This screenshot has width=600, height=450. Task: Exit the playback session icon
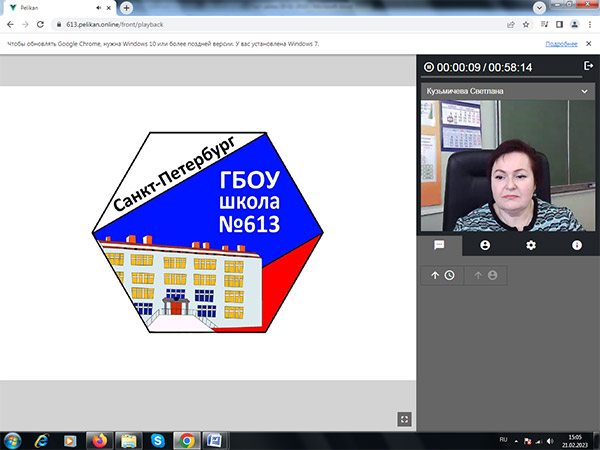pyautogui.click(x=588, y=66)
